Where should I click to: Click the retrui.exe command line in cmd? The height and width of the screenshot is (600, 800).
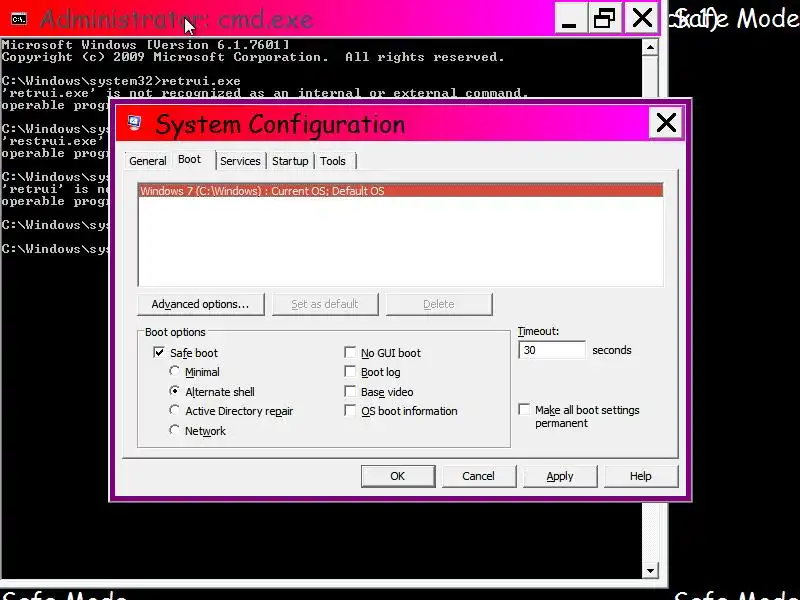coord(121,81)
